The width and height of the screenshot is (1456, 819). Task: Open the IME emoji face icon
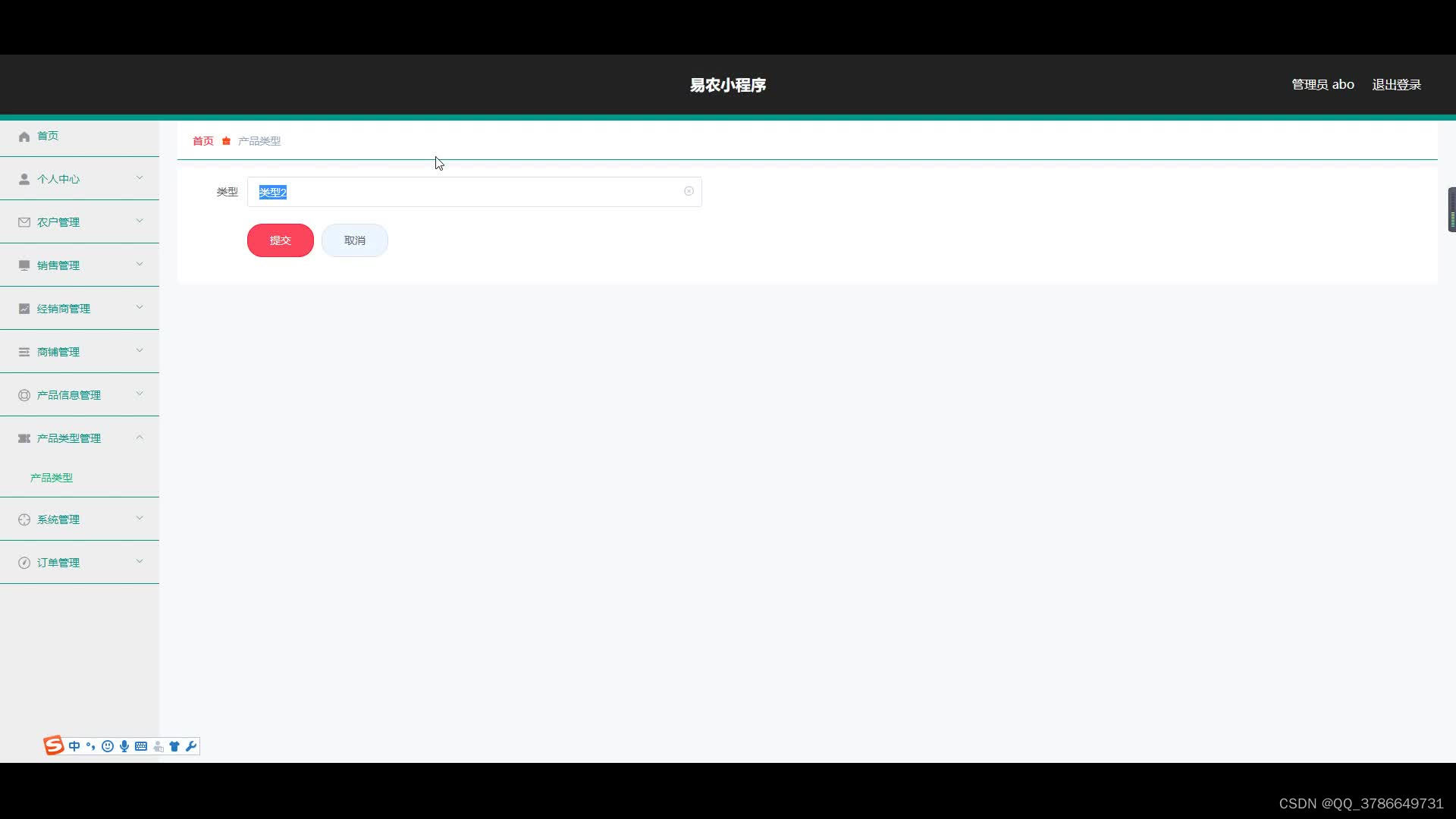click(x=108, y=746)
